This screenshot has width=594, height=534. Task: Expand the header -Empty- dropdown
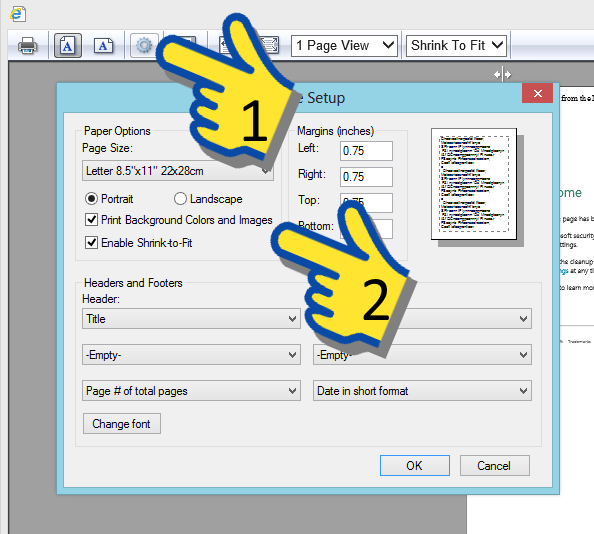click(x=191, y=354)
